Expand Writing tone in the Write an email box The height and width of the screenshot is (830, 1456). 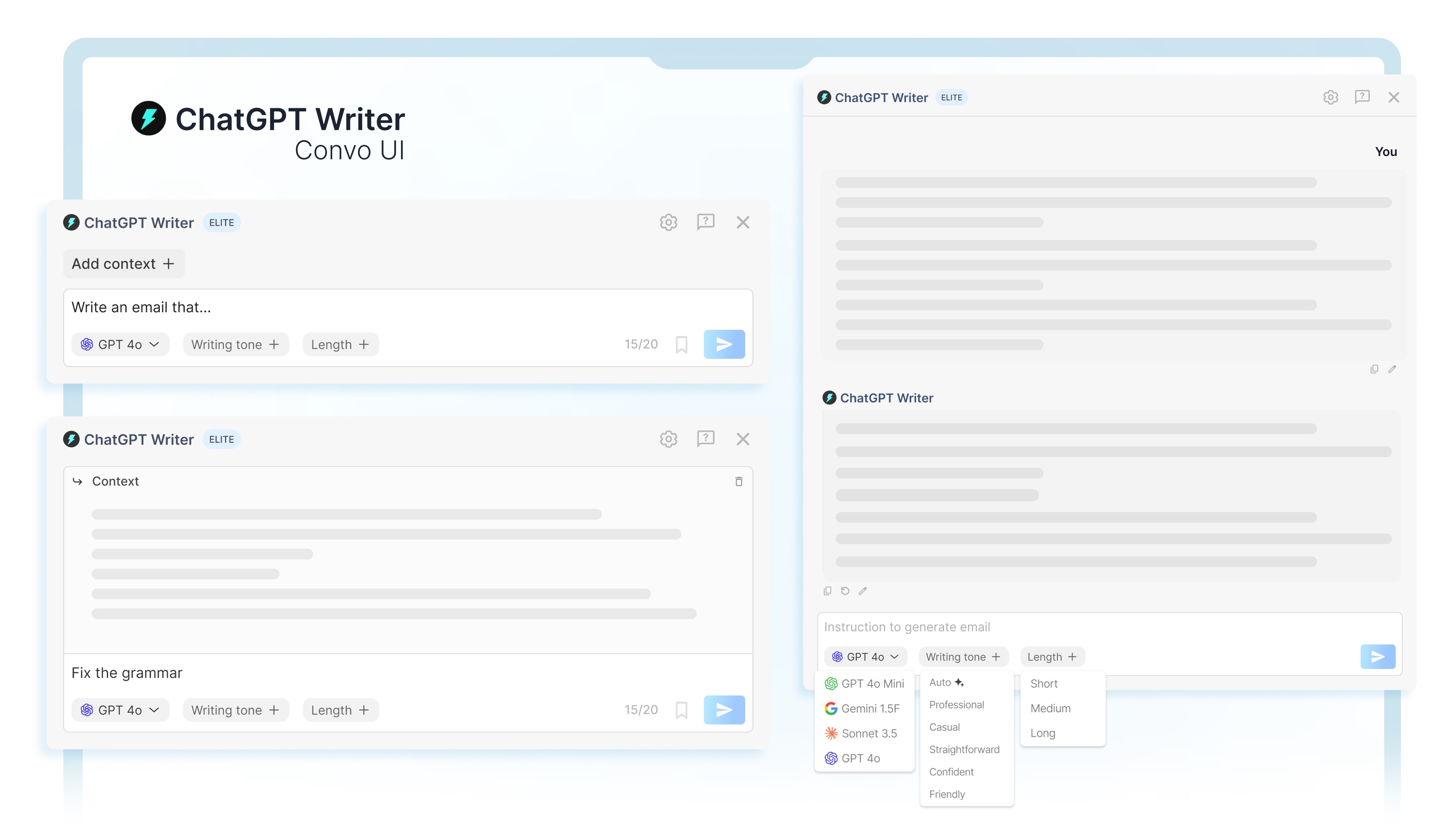click(235, 344)
